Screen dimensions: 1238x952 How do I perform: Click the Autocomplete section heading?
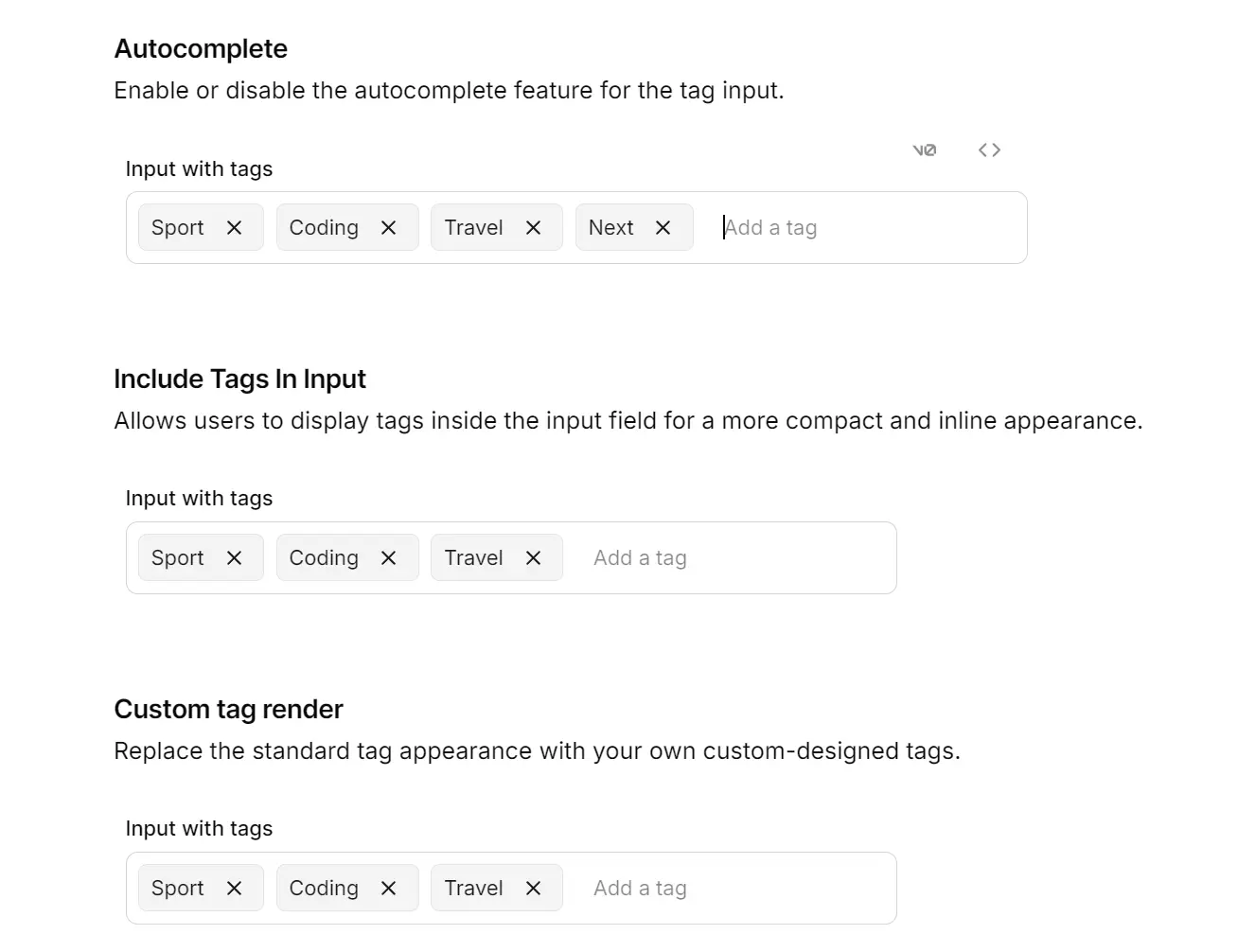click(x=200, y=48)
